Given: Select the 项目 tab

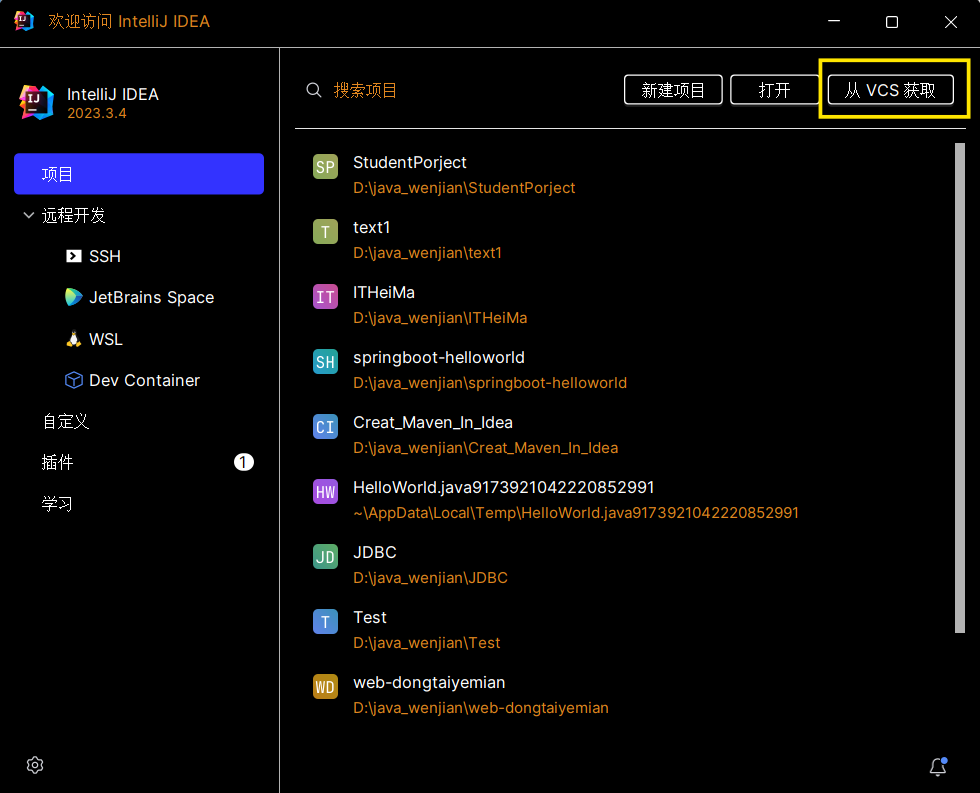Looking at the screenshot, I should (139, 174).
